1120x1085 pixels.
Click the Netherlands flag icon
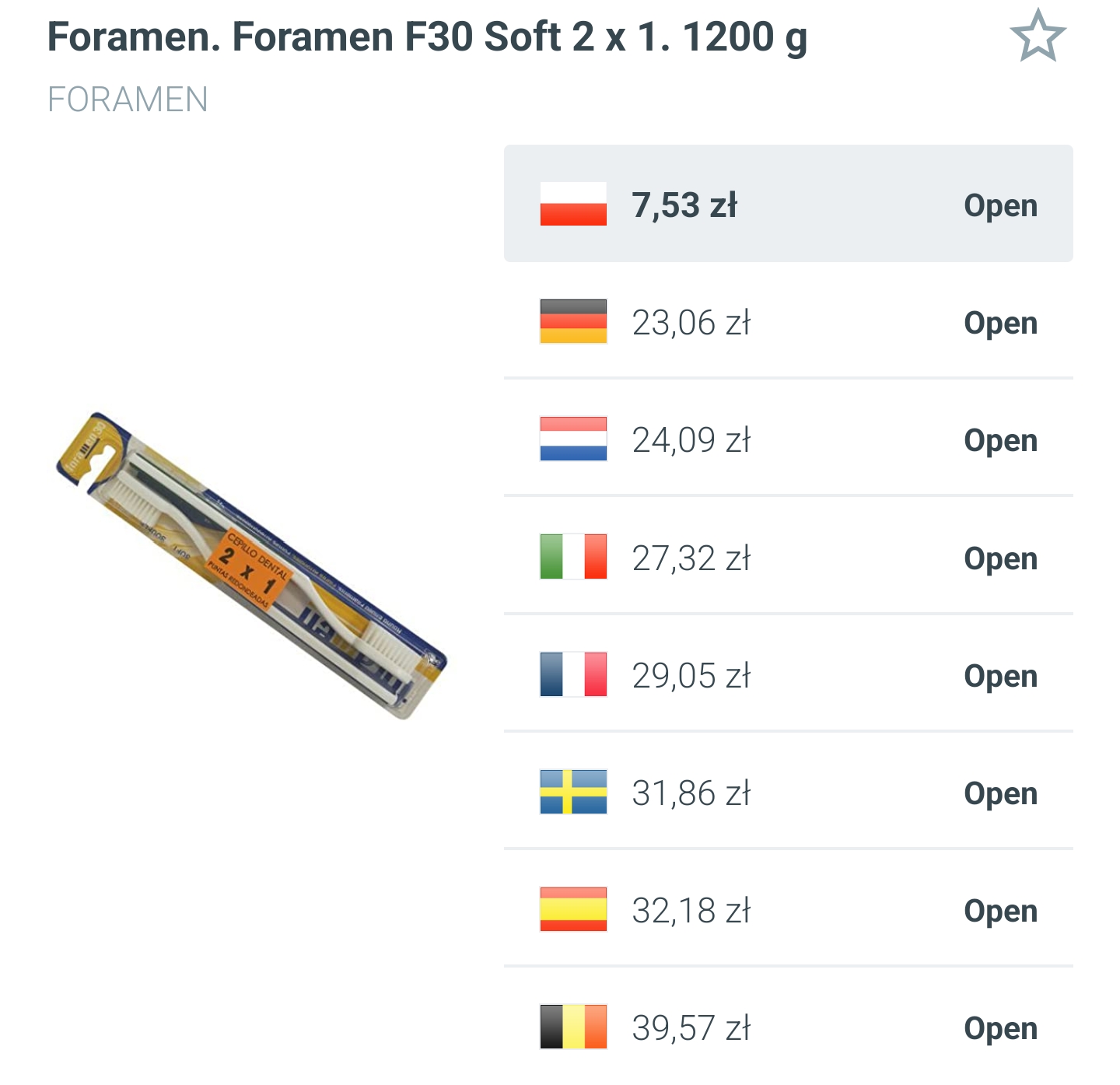coord(572,441)
